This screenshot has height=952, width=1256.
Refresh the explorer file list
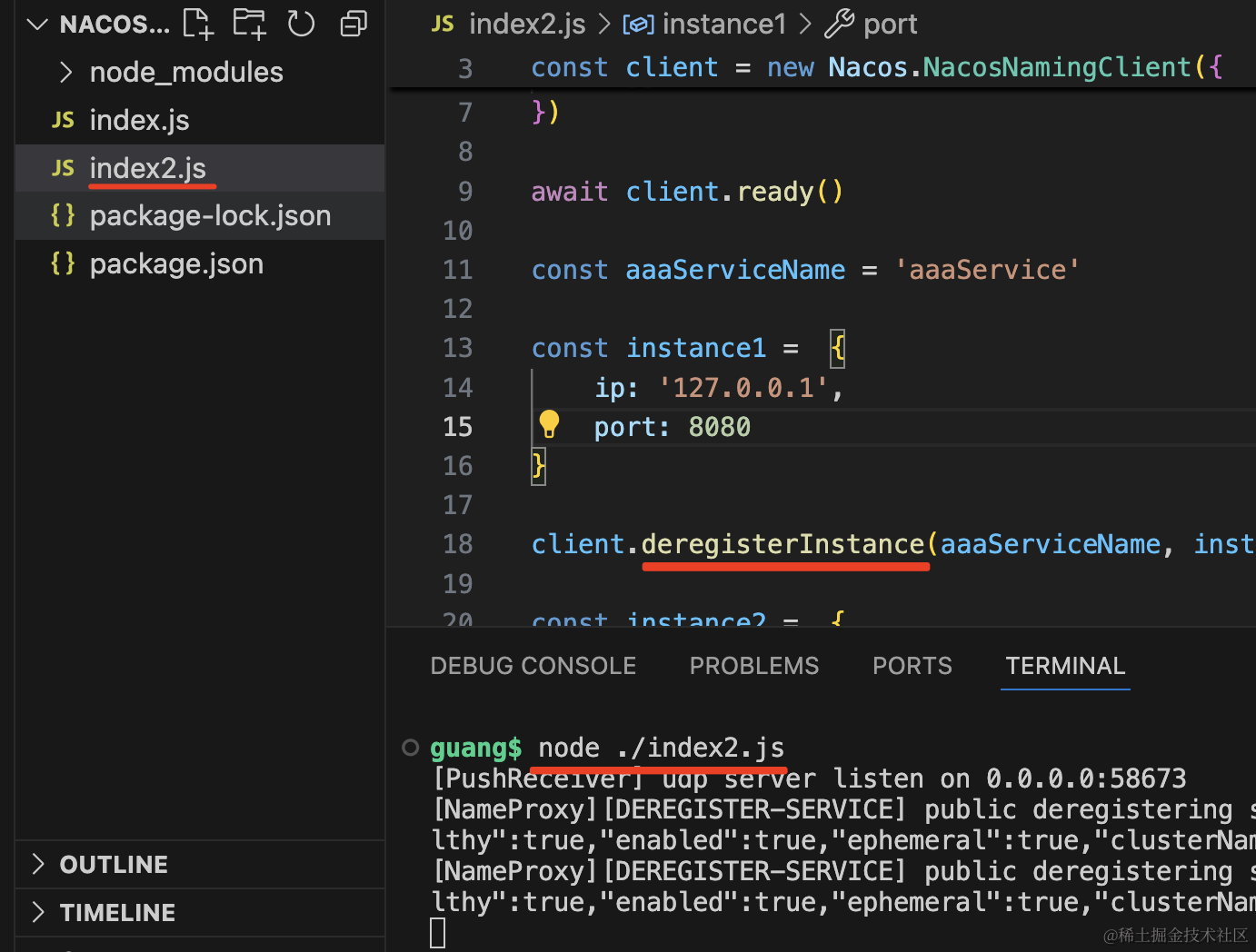tap(301, 24)
